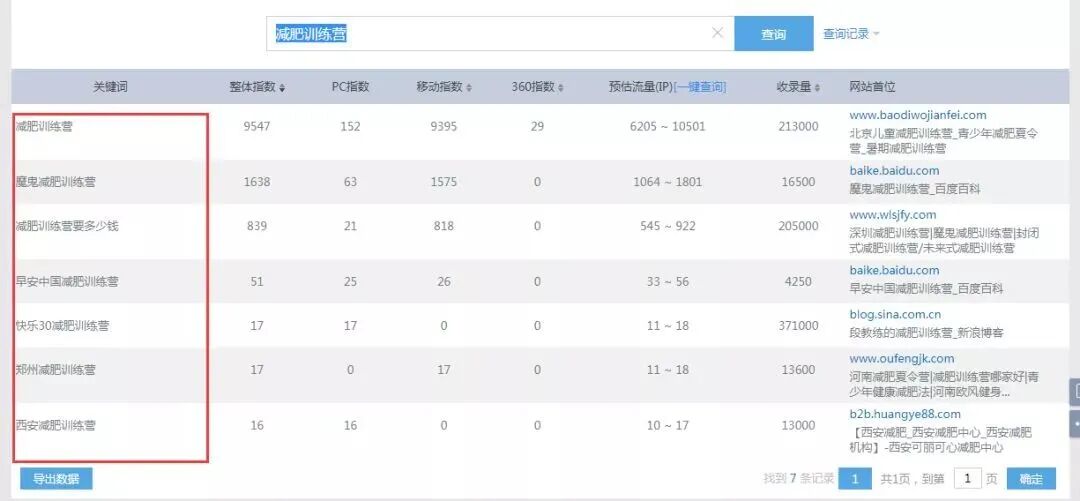Viewport: 1080px width, 501px height.
Task: Clear the search field with the X icon
Action: coord(717,33)
